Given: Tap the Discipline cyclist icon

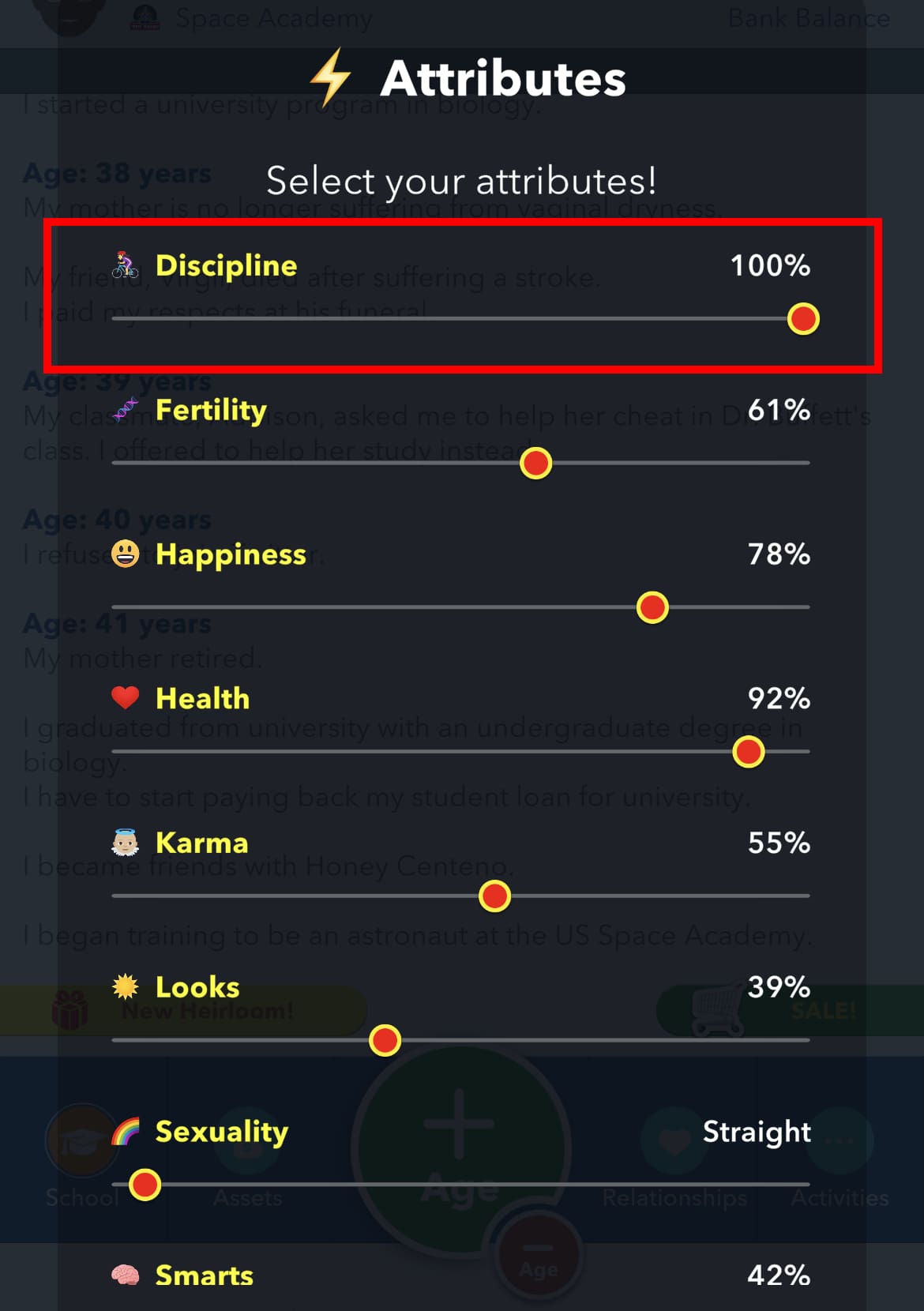Looking at the screenshot, I should click(x=125, y=265).
